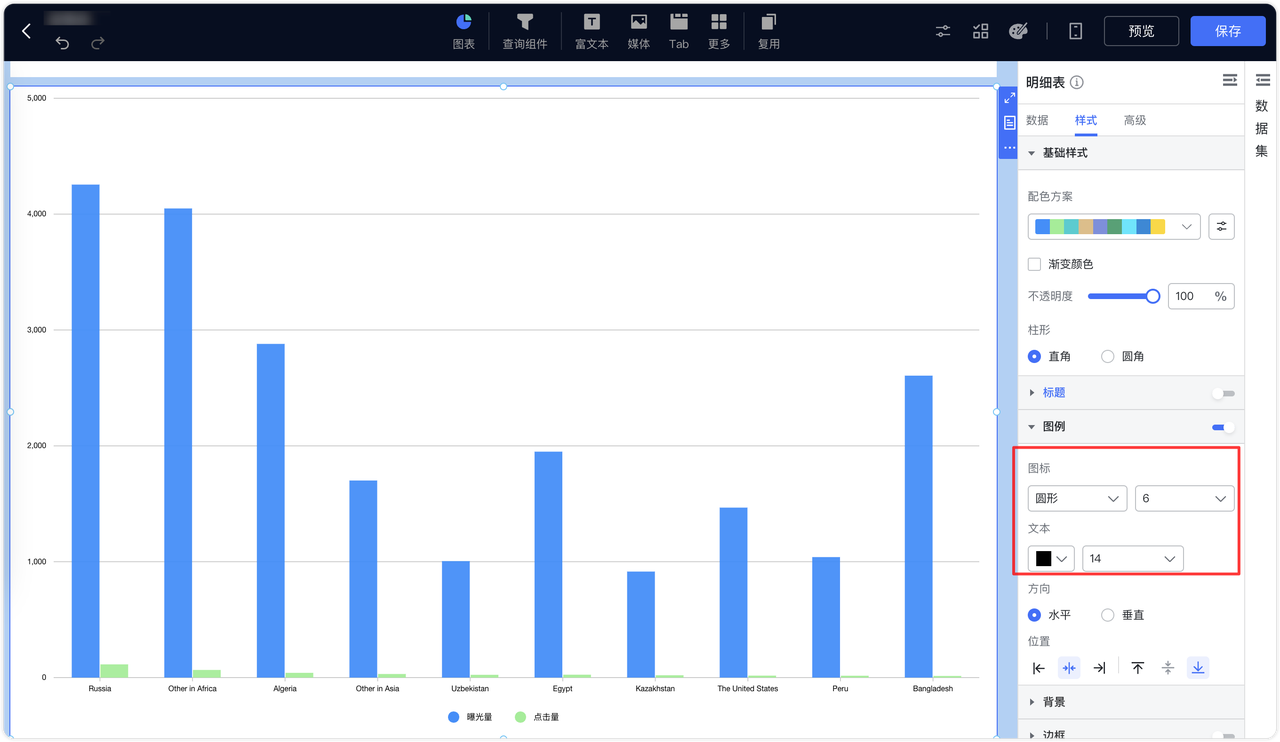Open chart more-options ellipsis
This screenshot has height=742, width=1280.
coord(1009,148)
